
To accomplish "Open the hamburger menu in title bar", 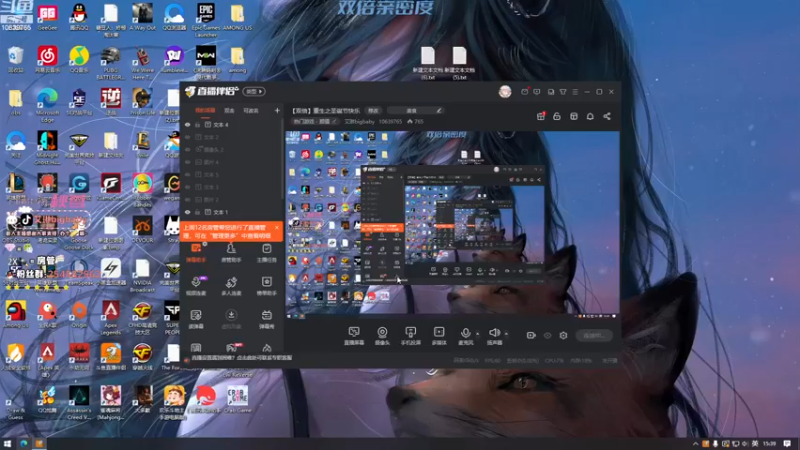I will click(x=575, y=92).
